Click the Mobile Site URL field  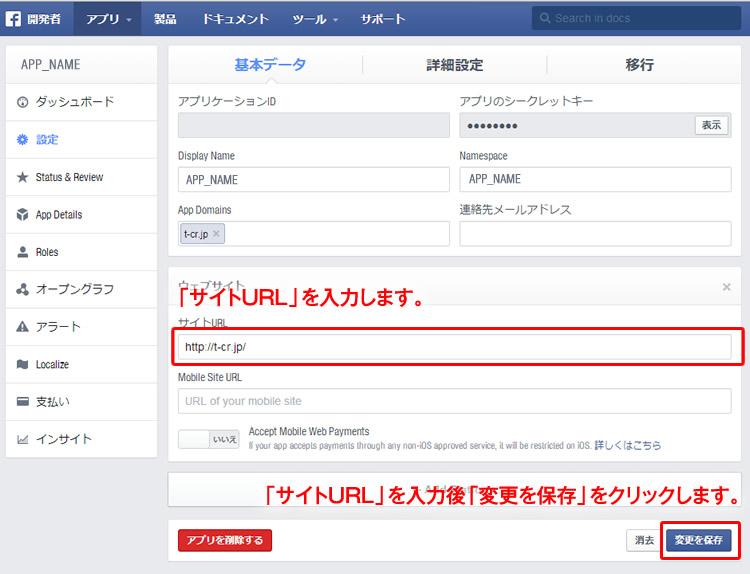pyautogui.click(x=454, y=401)
